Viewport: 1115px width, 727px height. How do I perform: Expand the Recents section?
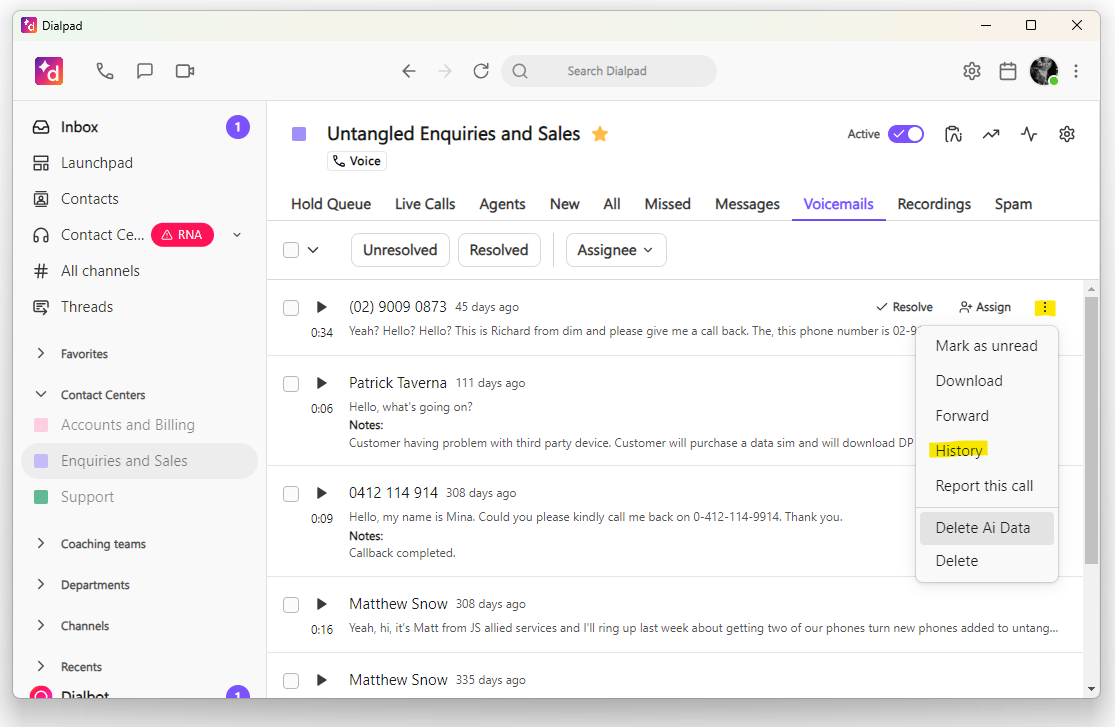(x=41, y=667)
